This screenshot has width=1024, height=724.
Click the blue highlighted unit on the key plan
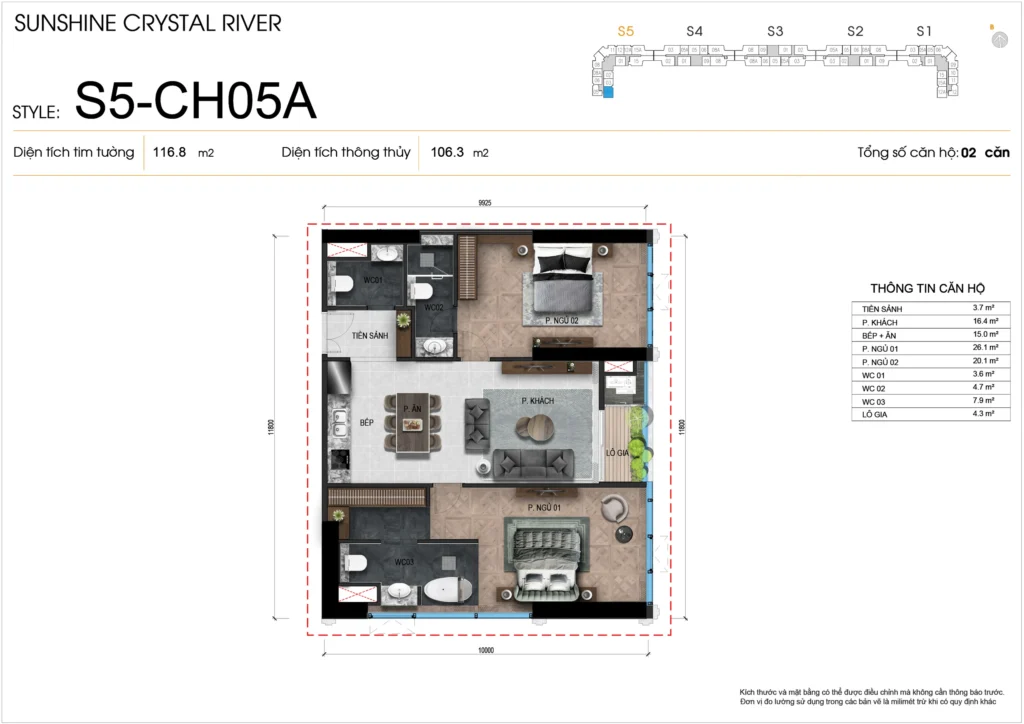click(609, 92)
